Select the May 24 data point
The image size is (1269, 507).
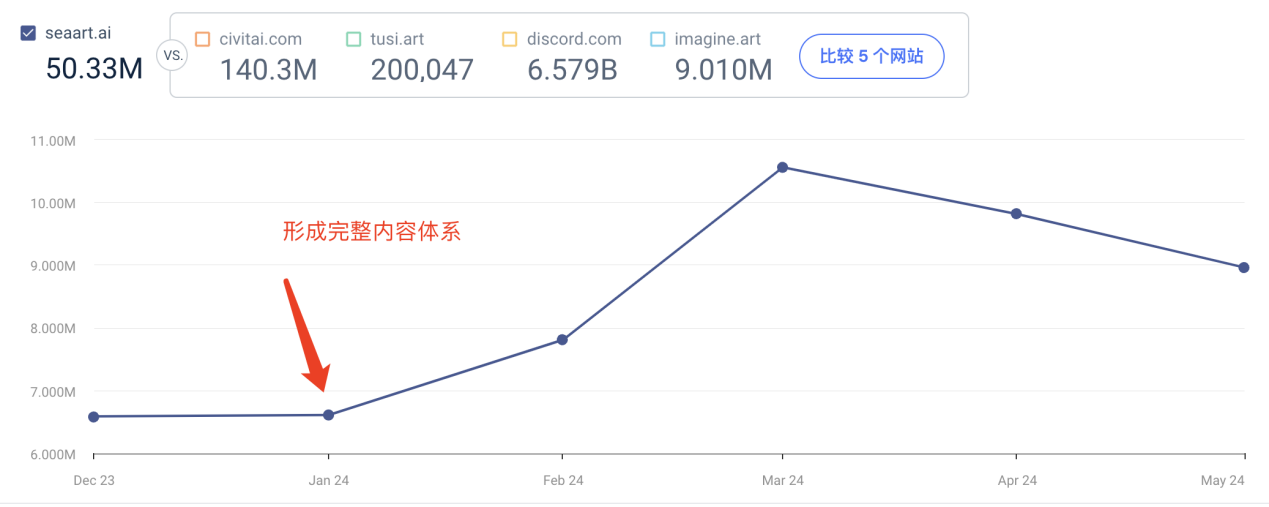pyautogui.click(x=1244, y=267)
